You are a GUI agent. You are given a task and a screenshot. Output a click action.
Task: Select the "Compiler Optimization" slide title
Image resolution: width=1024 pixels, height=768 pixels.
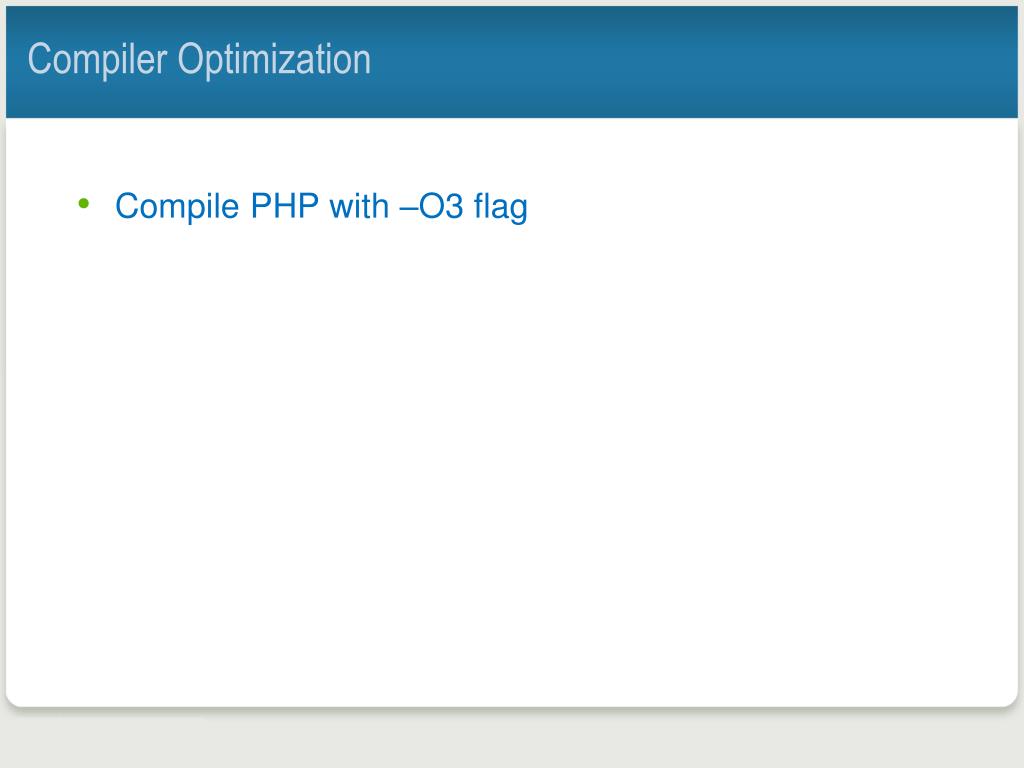tap(199, 60)
